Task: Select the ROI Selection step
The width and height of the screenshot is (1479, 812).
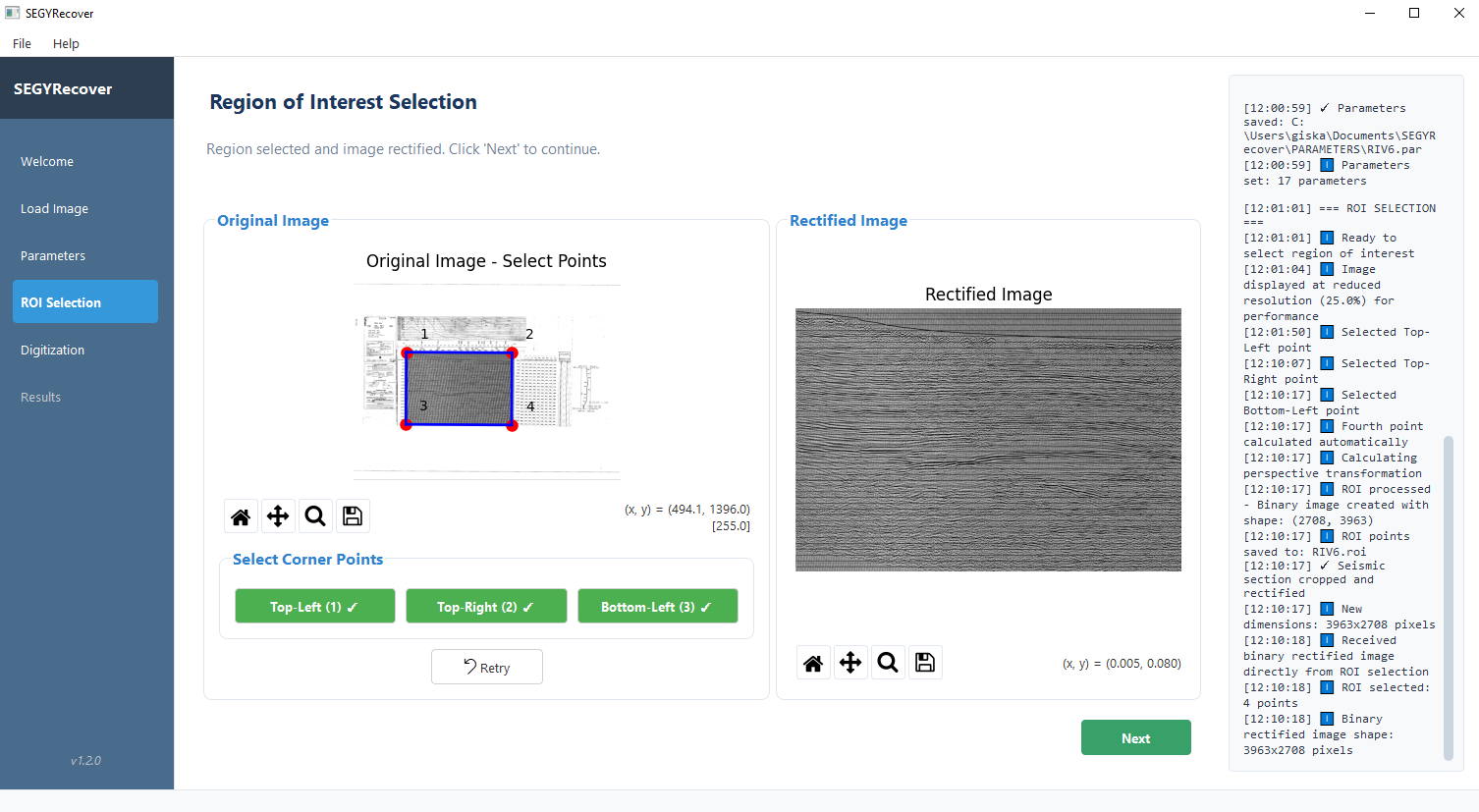Action: click(85, 302)
